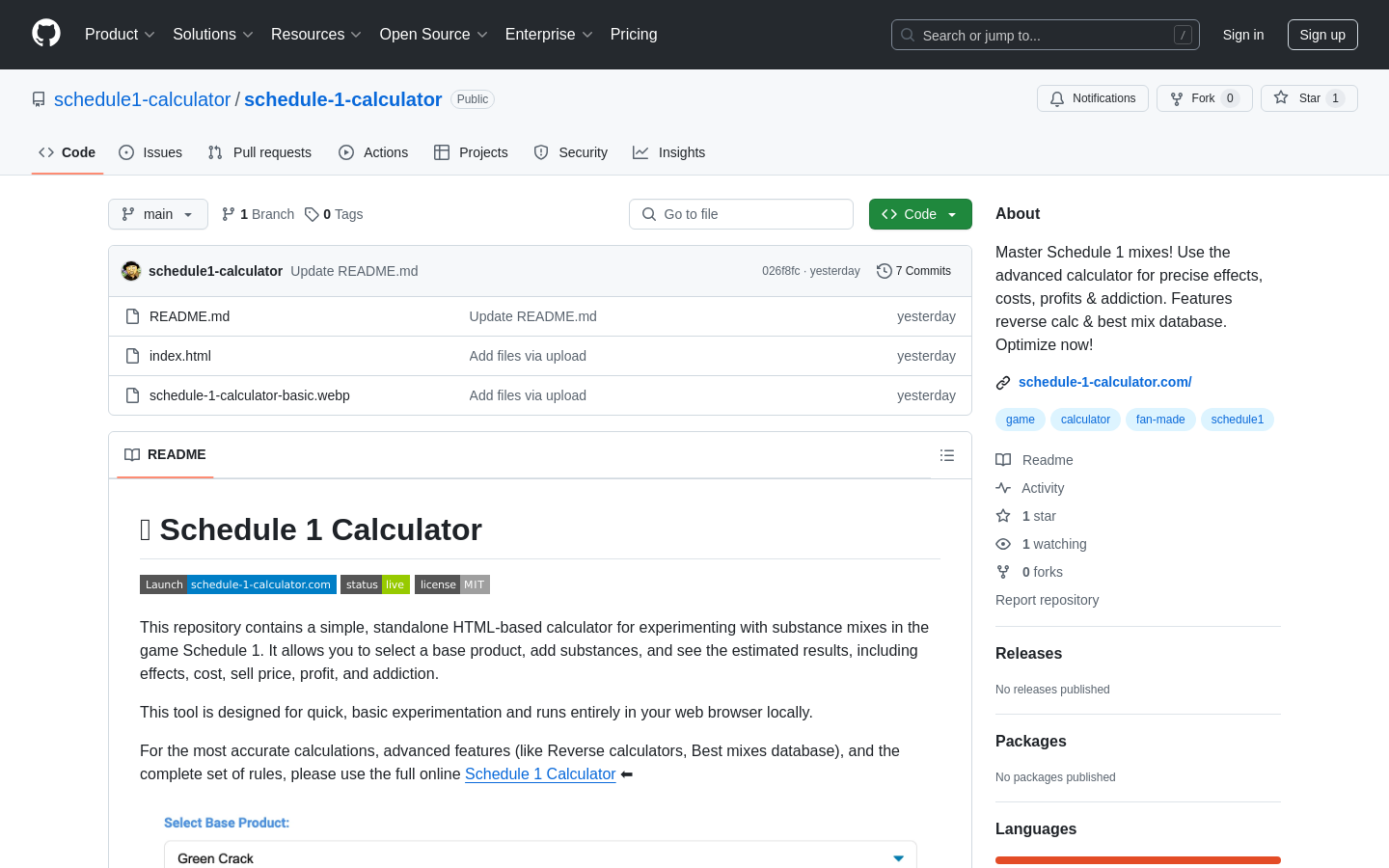
Task: Select the README tab in file viewer
Action: pyautogui.click(x=165, y=454)
